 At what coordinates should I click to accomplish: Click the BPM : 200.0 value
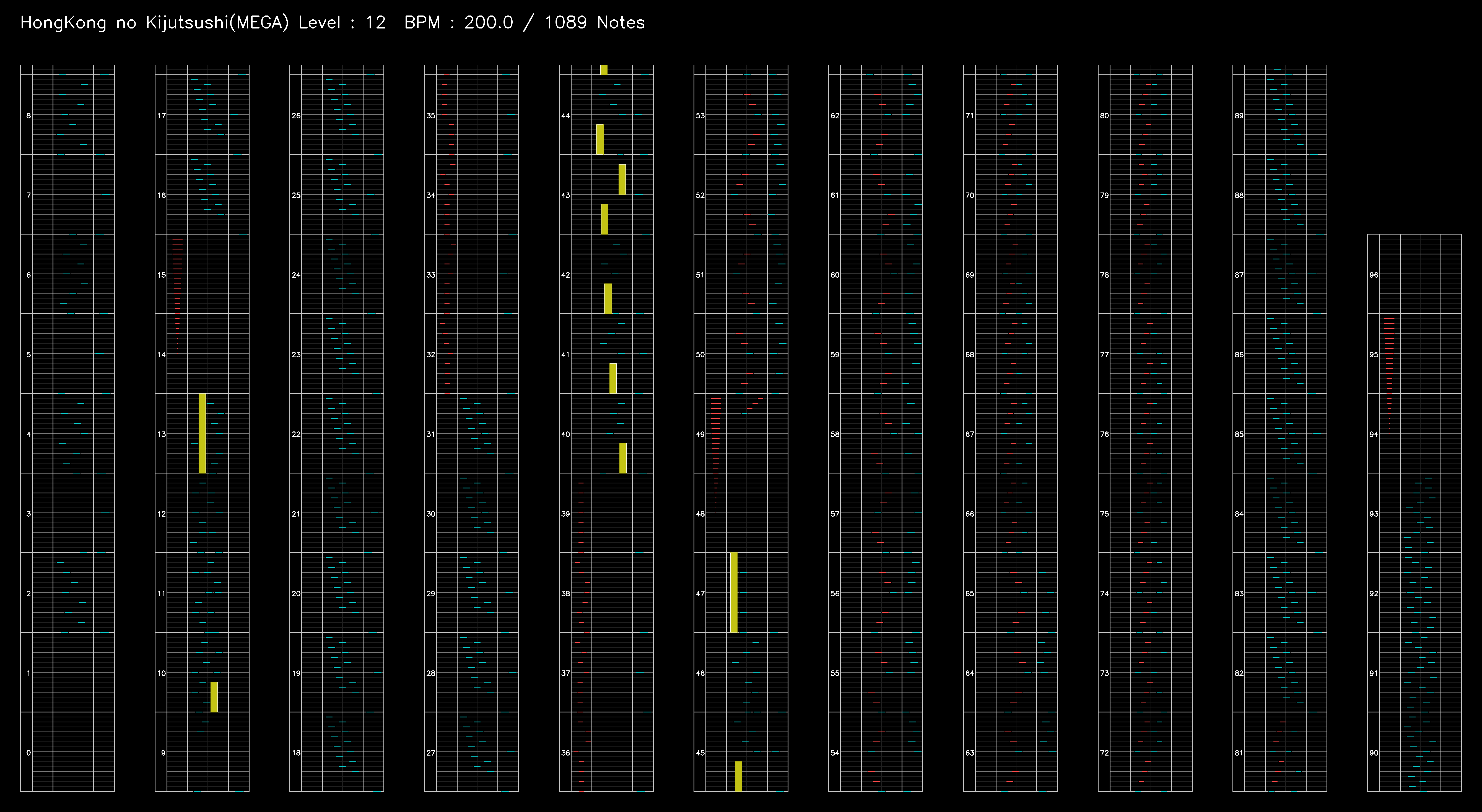[458, 22]
